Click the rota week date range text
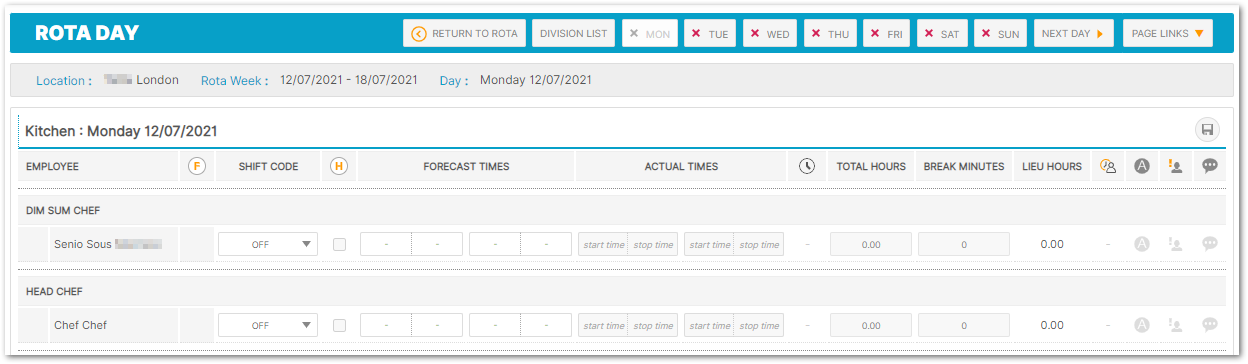This screenshot has height=364, width=1248. pos(349,80)
